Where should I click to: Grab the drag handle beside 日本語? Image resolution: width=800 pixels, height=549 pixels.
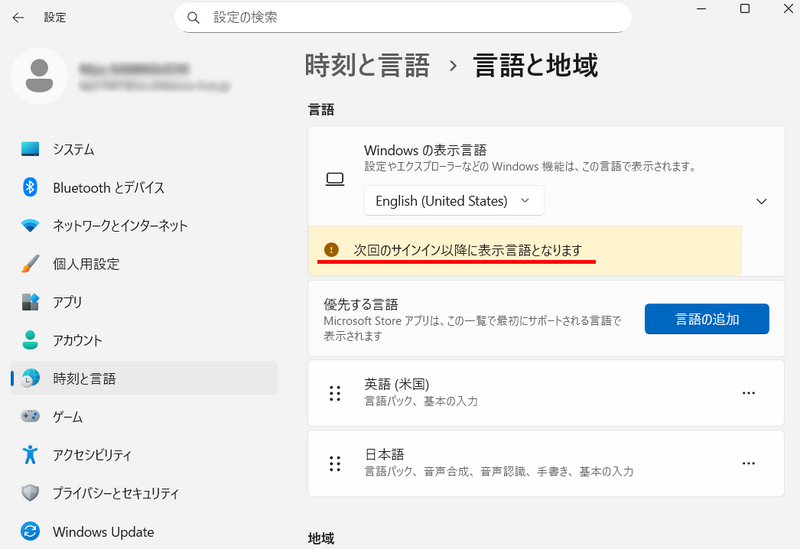tap(335, 463)
